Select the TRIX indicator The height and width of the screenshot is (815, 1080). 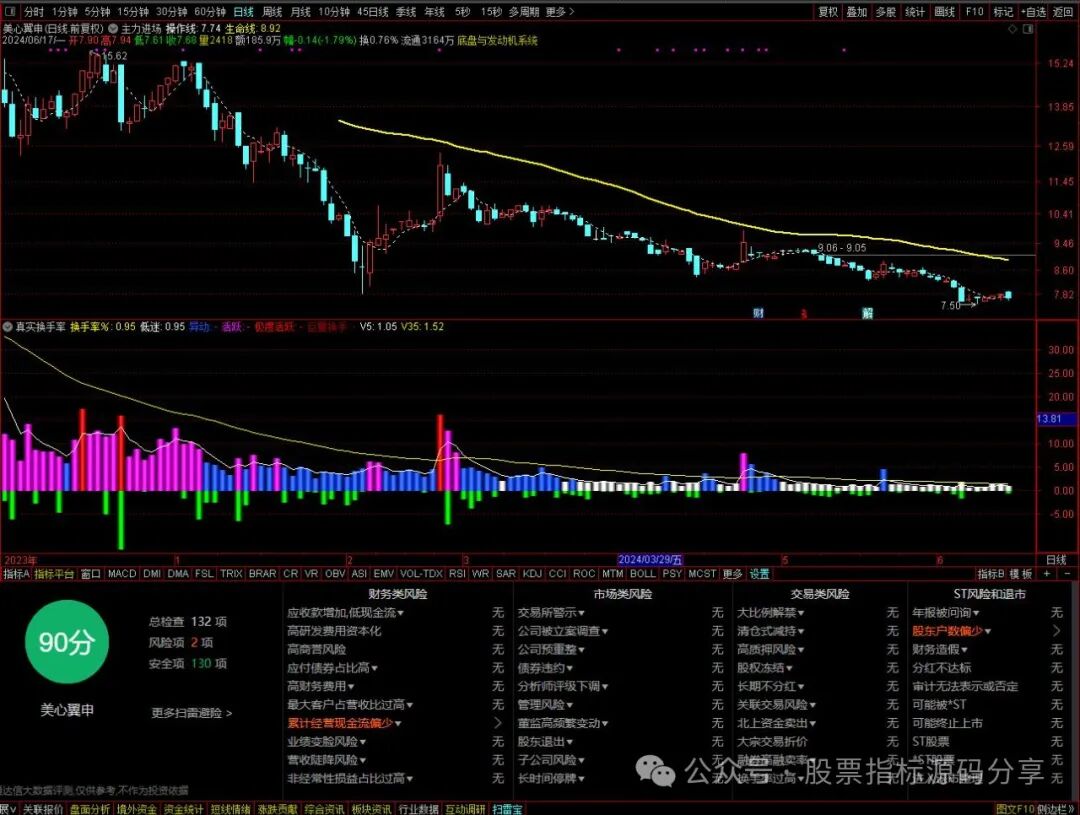(231, 573)
